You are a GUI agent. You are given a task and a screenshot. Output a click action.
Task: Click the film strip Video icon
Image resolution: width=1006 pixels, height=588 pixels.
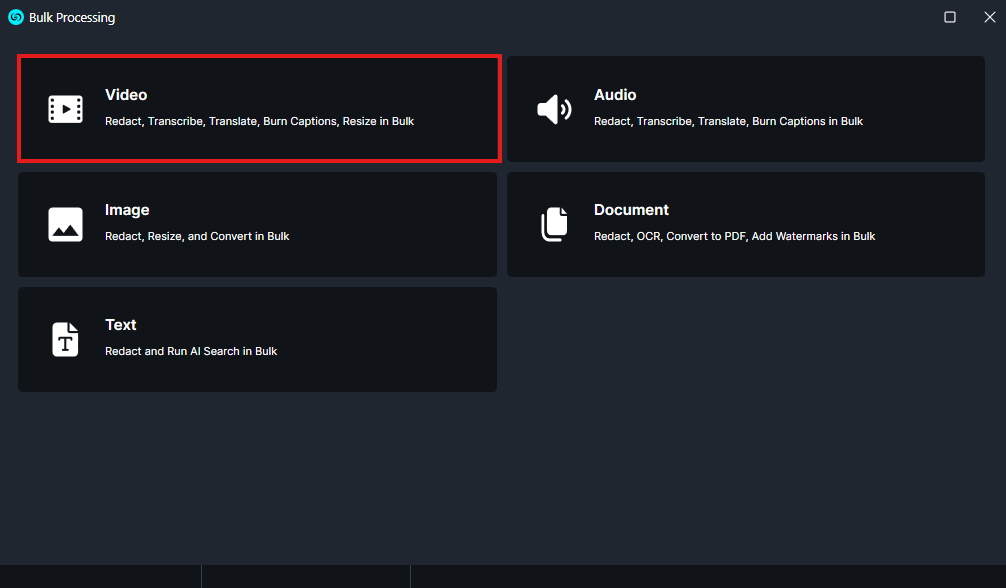click(66, 109)
